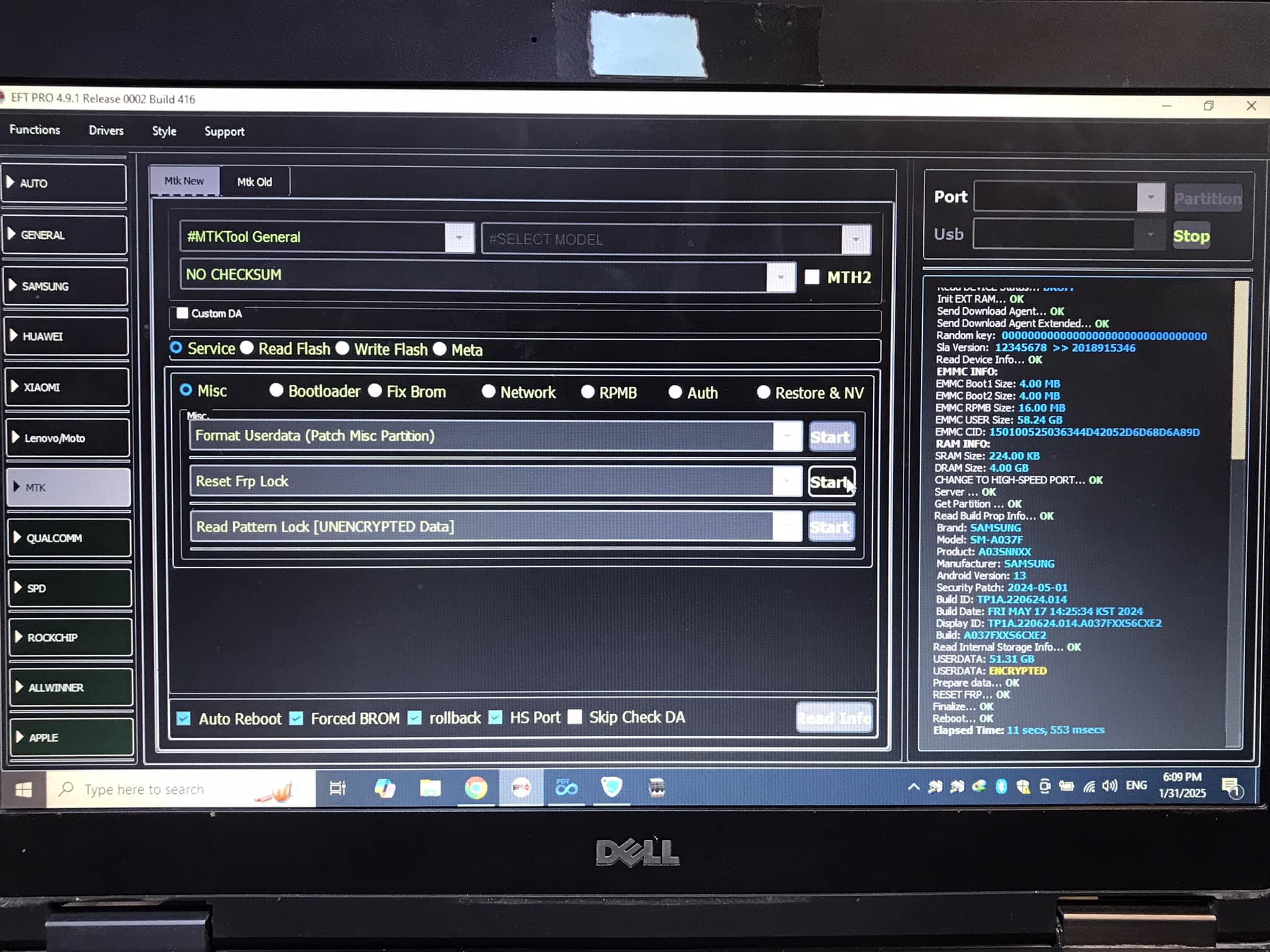Open the #SELECT MODEL dropdown
Screen dimensions: 1270x952
856,239
